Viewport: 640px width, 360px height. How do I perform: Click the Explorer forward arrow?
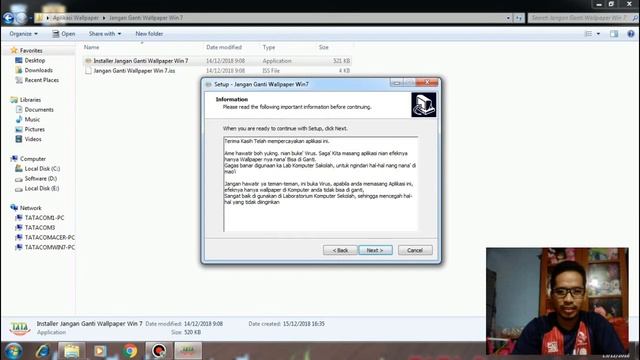click(21, 18)
